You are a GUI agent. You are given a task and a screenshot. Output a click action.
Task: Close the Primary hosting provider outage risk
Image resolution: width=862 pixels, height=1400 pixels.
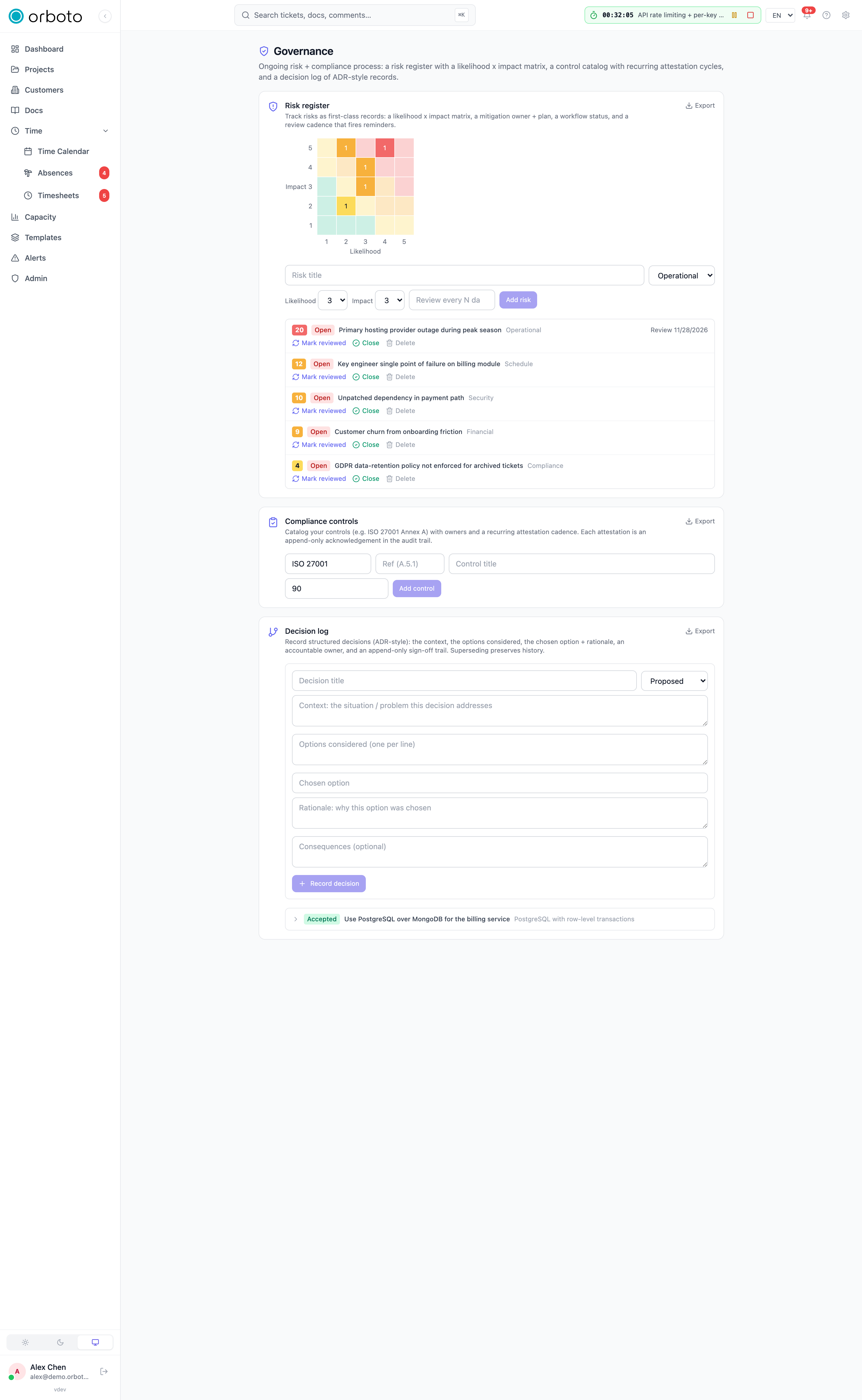pos(366,343)
